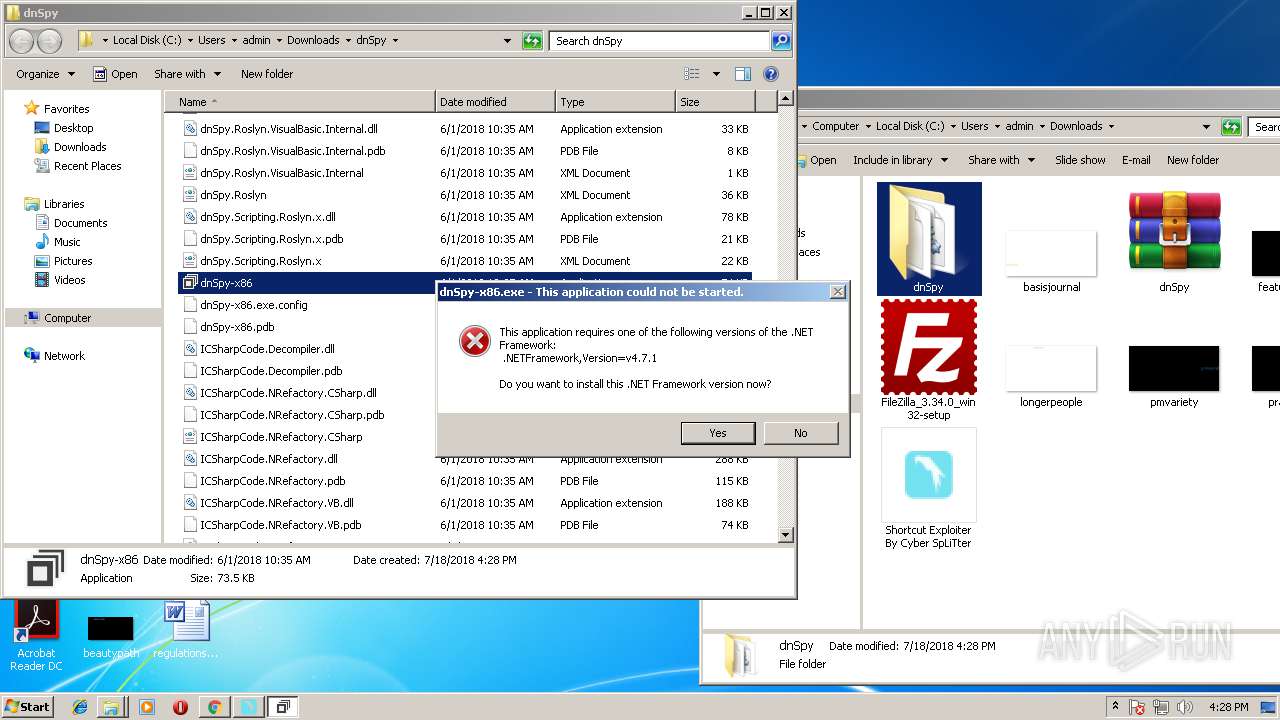The width and height of the screenshot is (1280, 720).
Task: Open the Pictures library
Action: tap(73, 261)
